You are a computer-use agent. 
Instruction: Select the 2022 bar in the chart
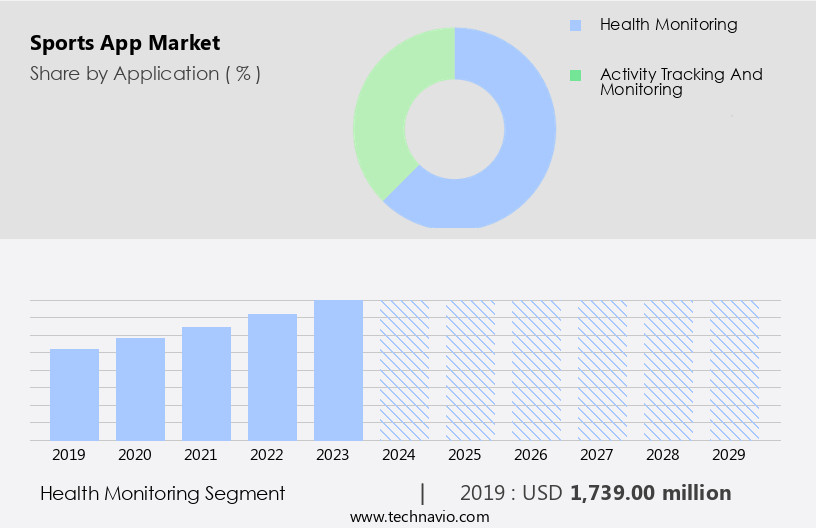tap(272, 377)
